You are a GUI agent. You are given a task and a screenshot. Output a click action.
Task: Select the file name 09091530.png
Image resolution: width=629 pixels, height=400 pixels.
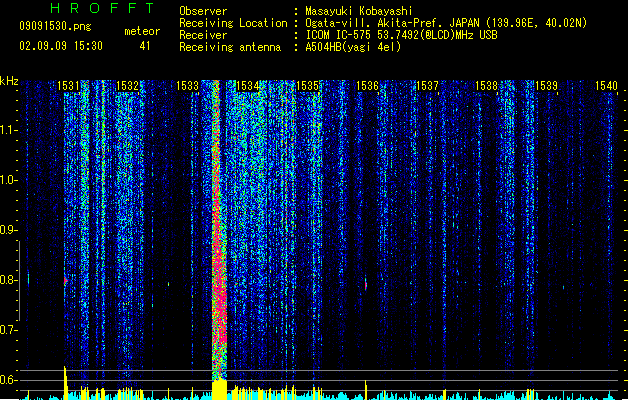(x=55, y=26)
